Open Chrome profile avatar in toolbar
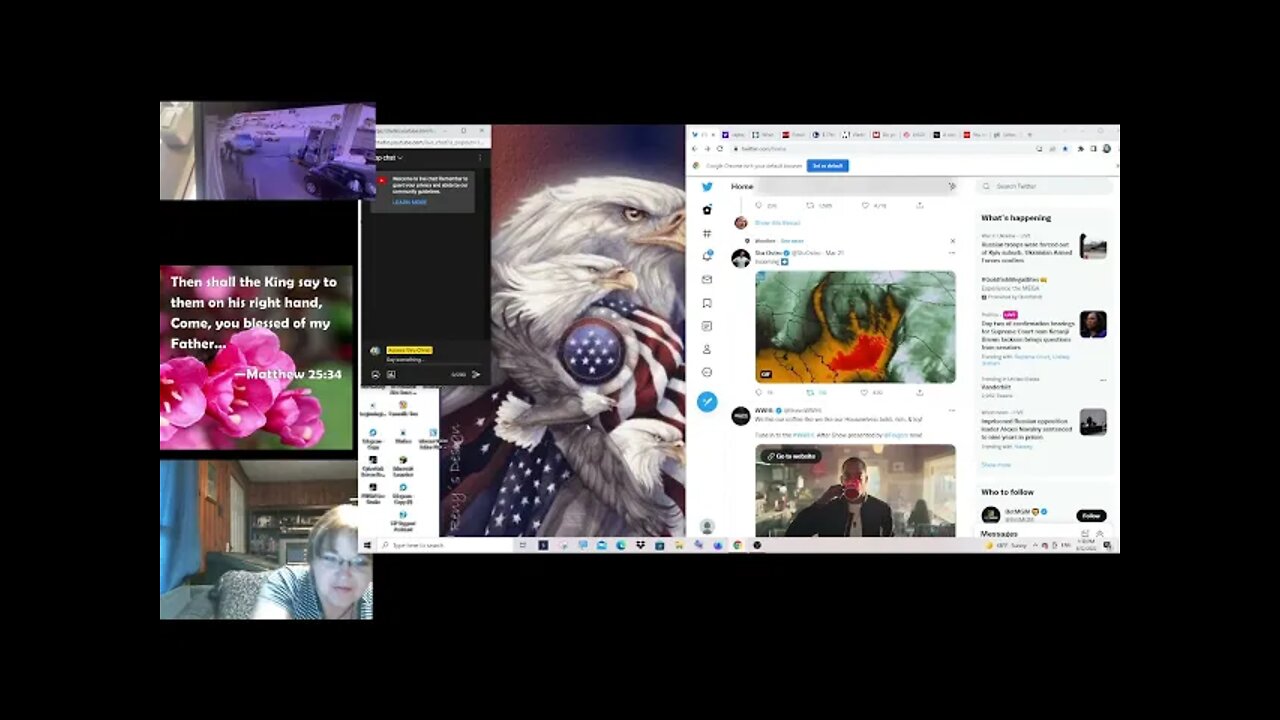This screenshot has height=720, width=1280. (x=1107, y=148)
